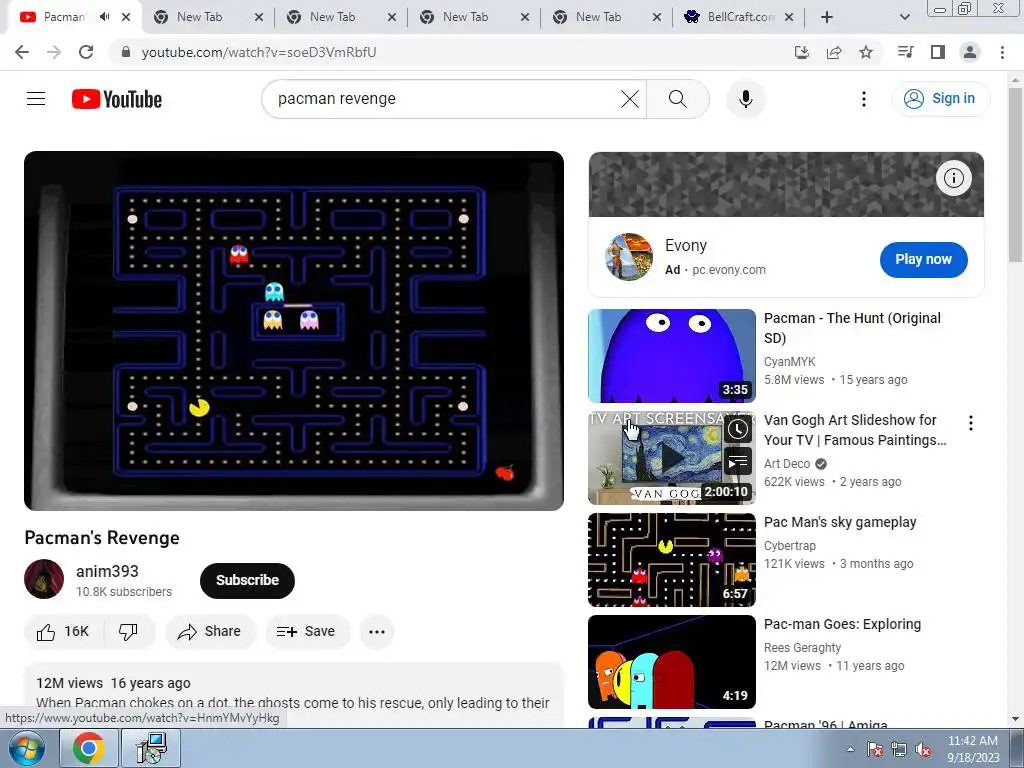Open Chrome three-dot menu
The width and height of the screenshot is (1024, 768).
pos(1002,52)
